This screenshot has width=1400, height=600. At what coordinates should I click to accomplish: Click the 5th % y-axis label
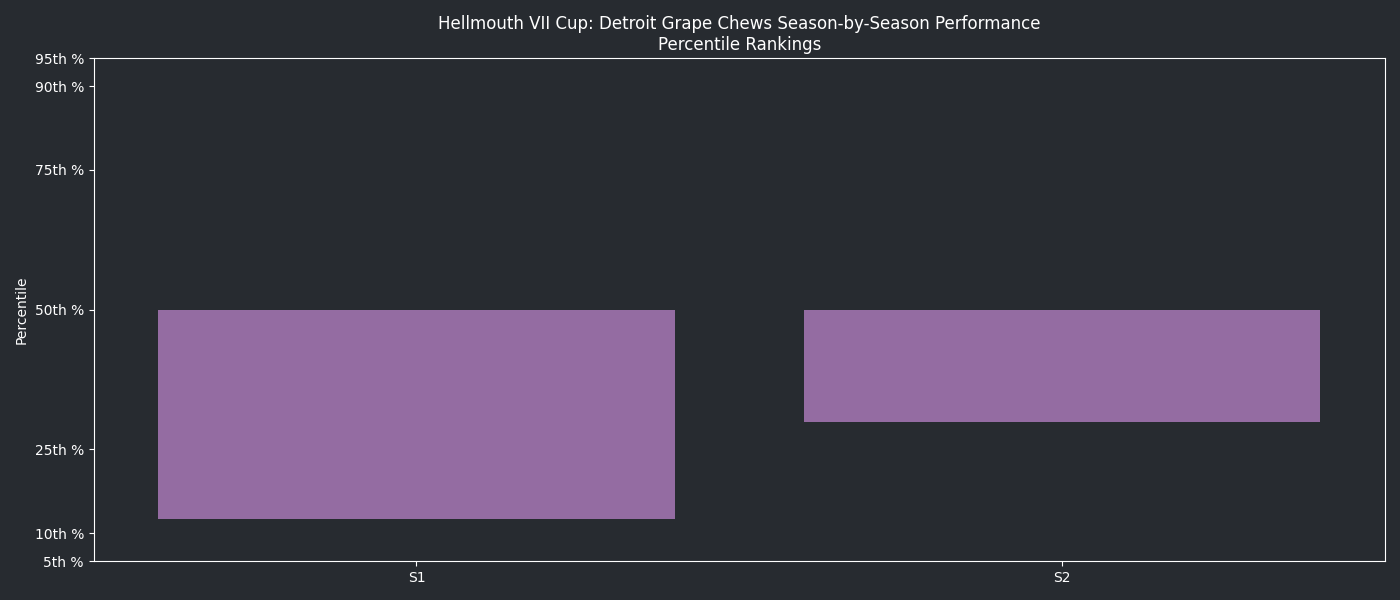pos(63,562)
